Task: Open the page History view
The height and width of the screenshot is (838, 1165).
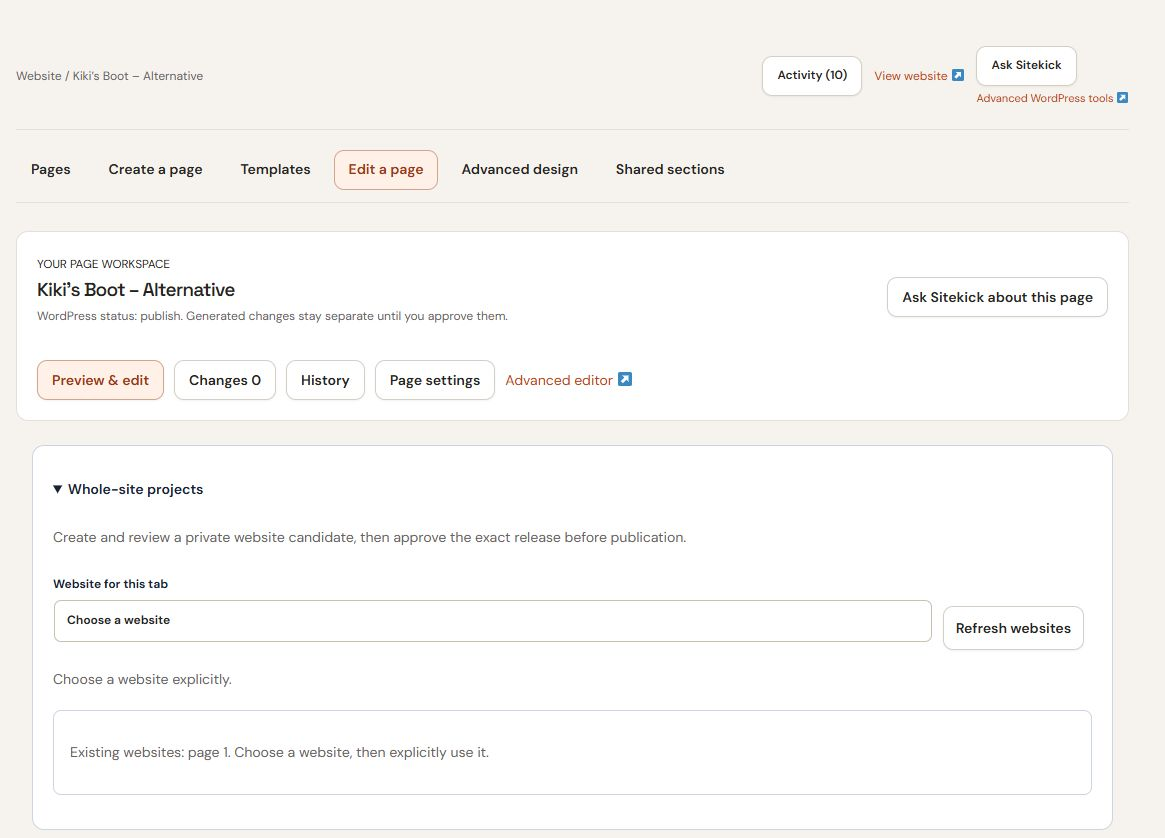Action: 325,380
